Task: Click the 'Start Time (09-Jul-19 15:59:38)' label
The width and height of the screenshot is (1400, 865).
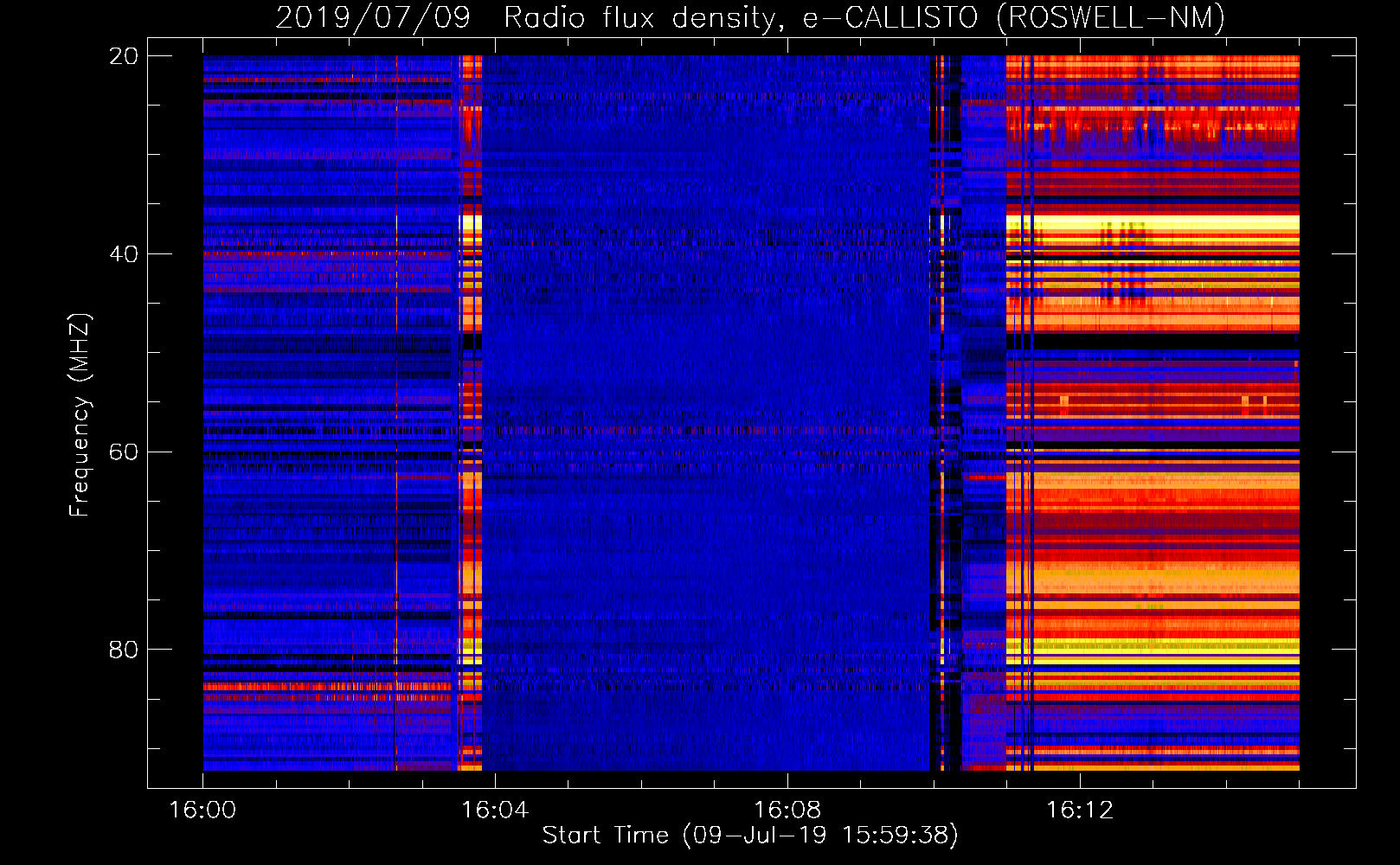Action: [750, 836]
